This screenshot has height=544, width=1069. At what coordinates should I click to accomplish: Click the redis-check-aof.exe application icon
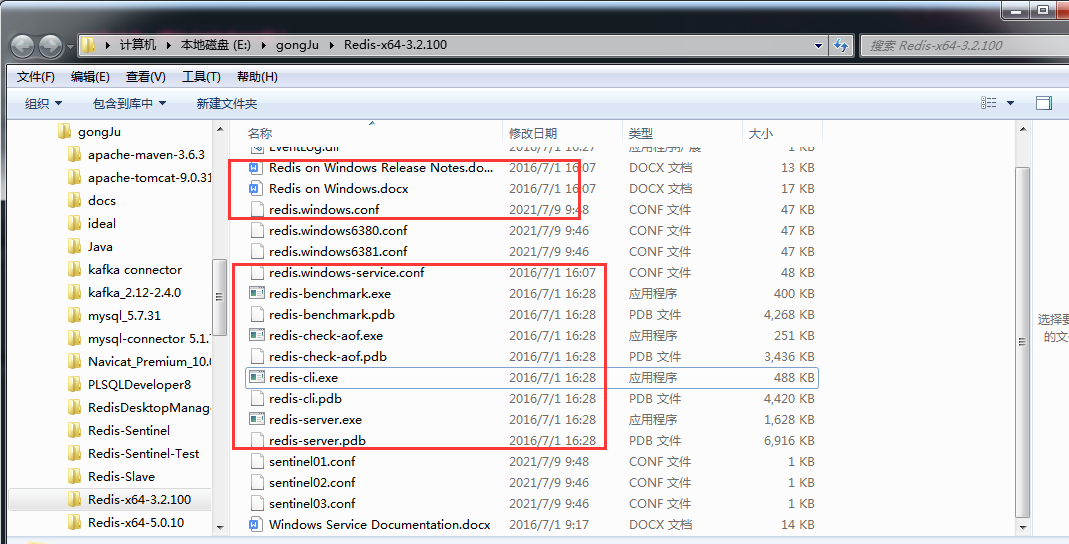[x=256, y=336]
